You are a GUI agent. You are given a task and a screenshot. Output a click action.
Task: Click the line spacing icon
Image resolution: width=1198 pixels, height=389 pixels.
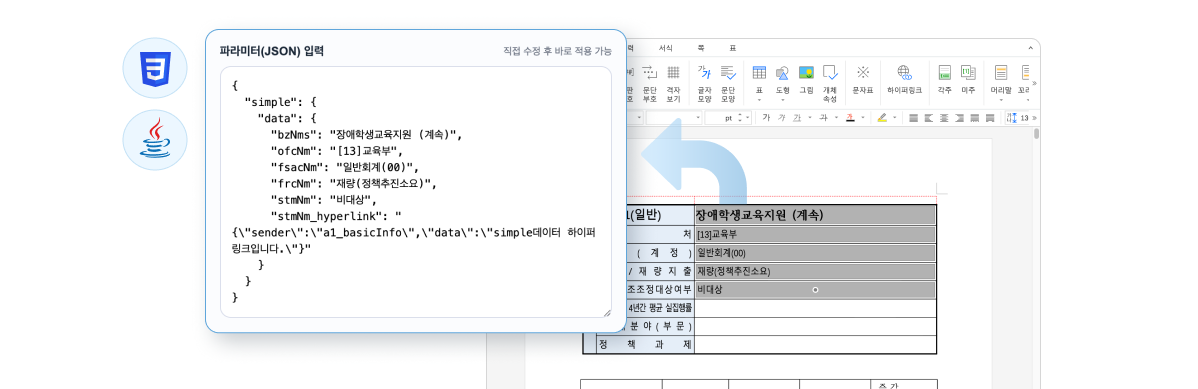tap(1012, 118)
